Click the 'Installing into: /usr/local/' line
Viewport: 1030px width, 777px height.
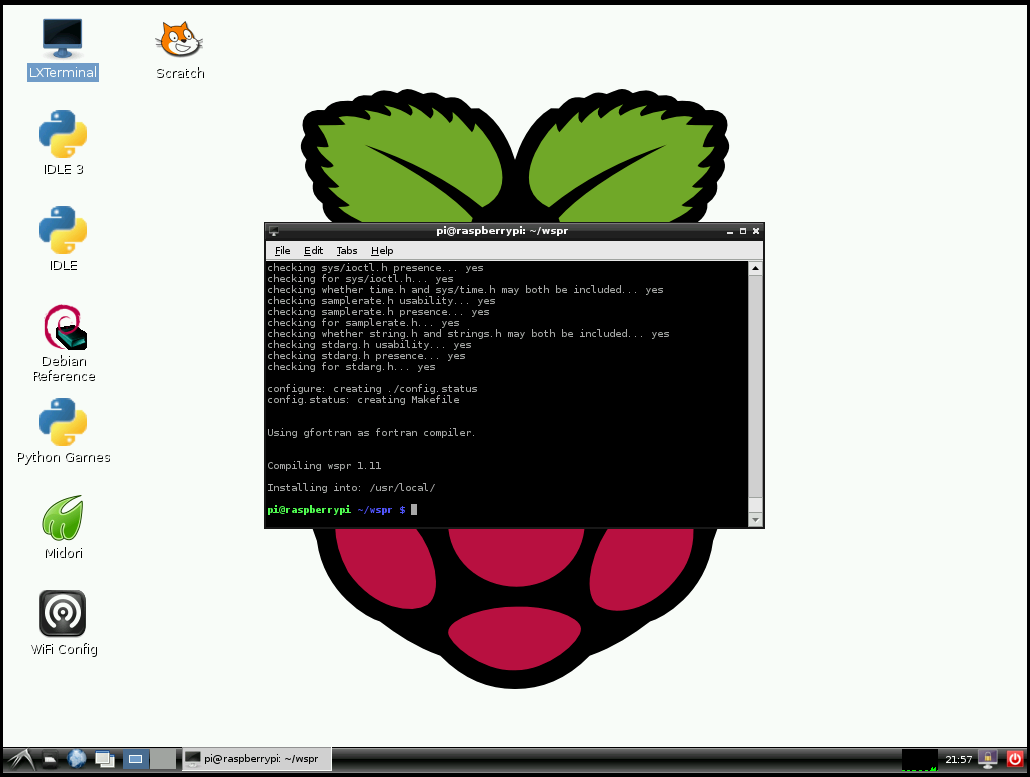[x=351, y=487]
